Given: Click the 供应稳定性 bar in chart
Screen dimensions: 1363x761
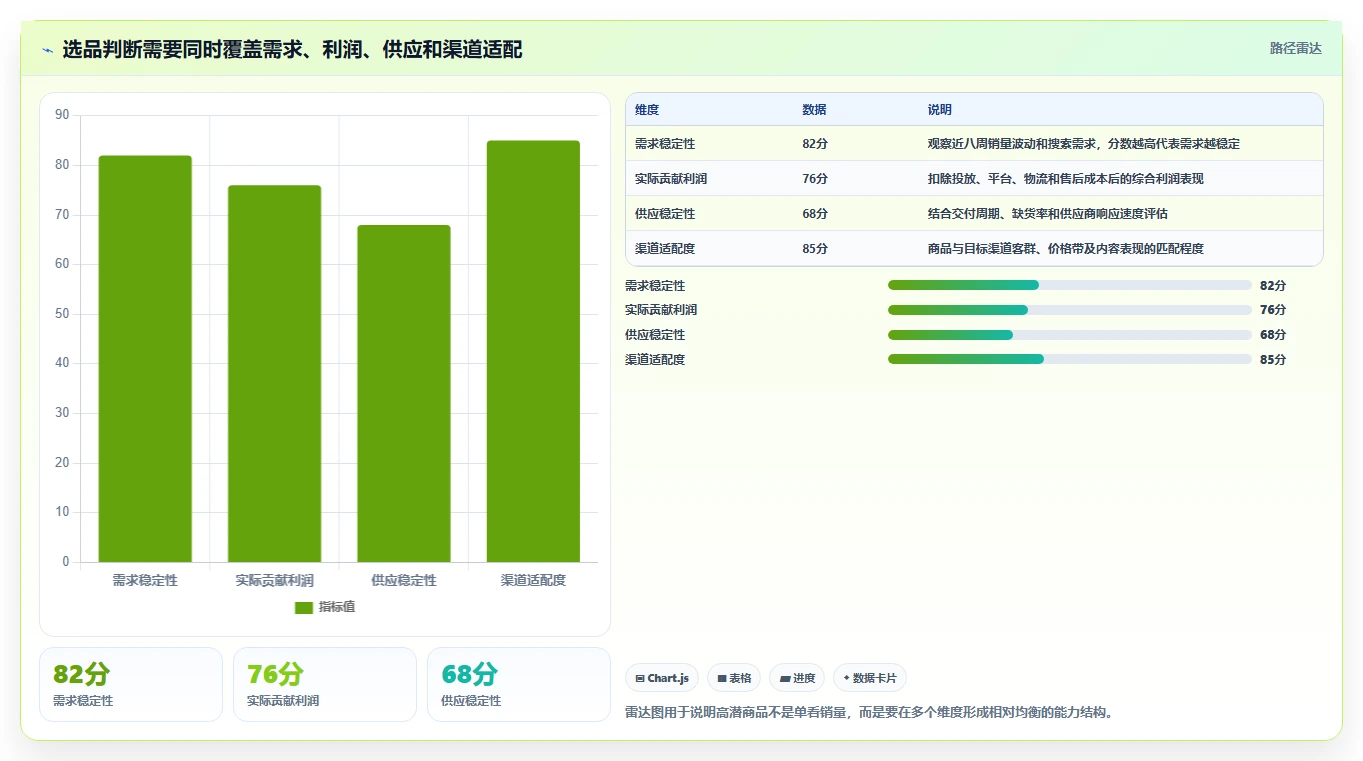Looking at the screenshot, I should (x=404, y=394).
